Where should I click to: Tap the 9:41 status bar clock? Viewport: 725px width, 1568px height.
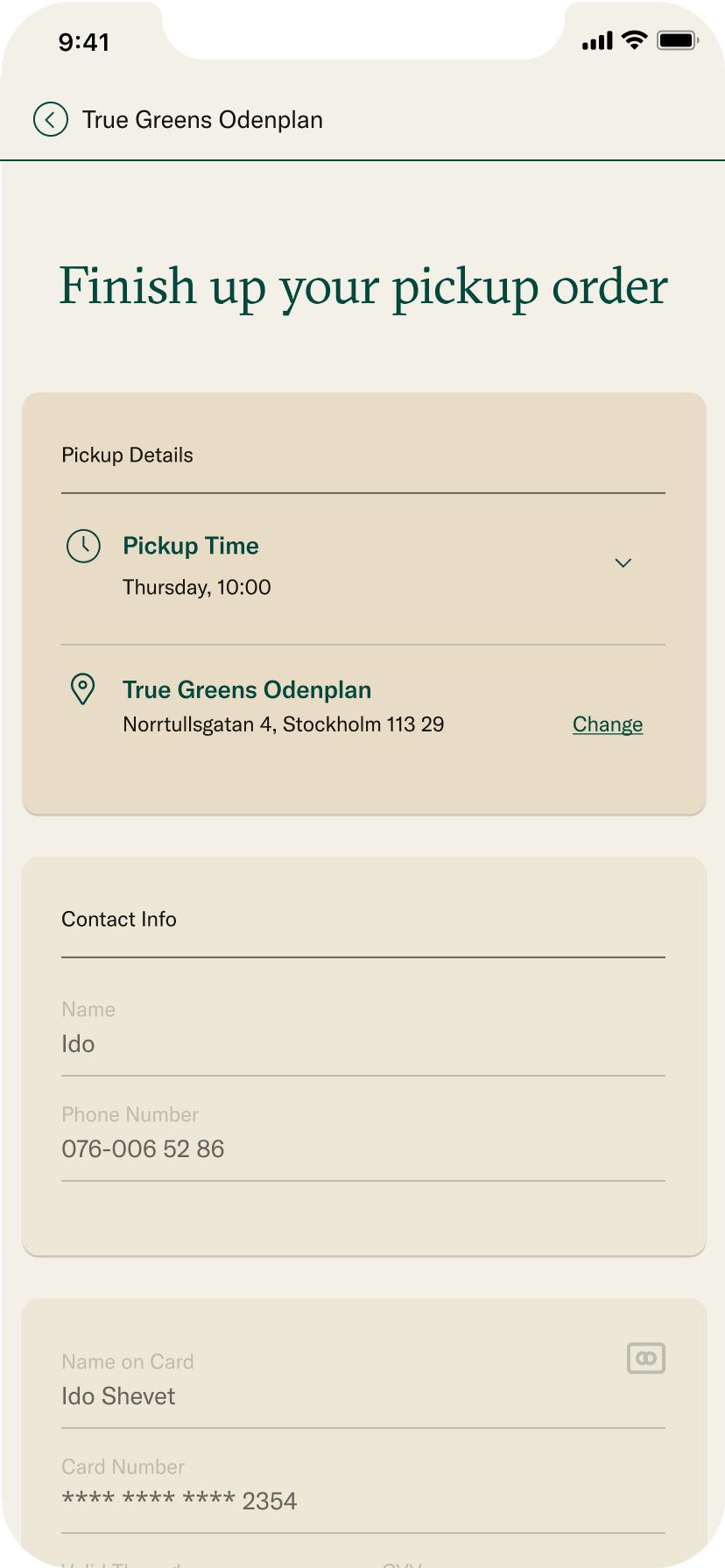tap(84, 42)
